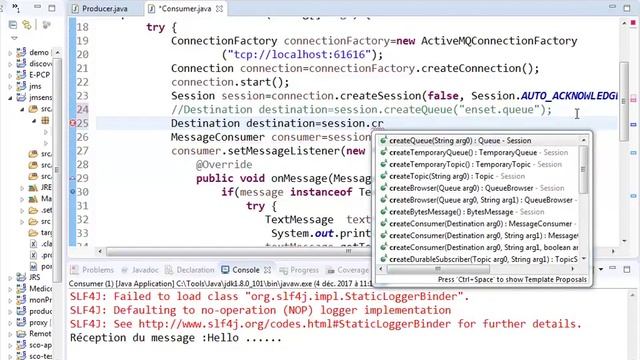Viewport: 640px width, 360px height.
Task: Click the marker icon beside line 30
Action: pyautogui.click(x=73, y=191)
